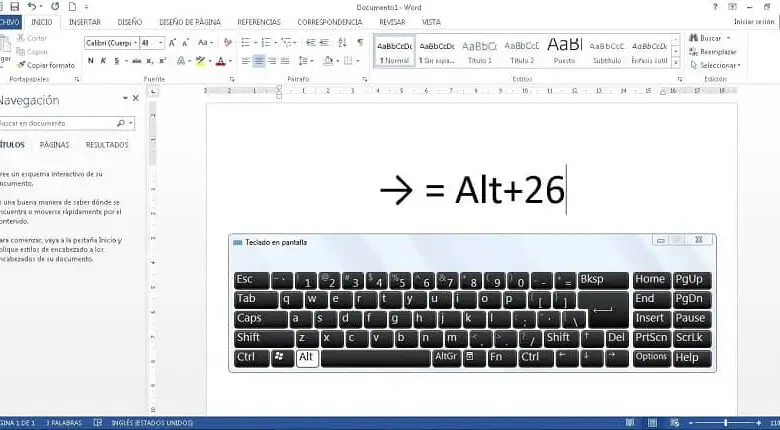The width and height of the screenshot is (780, 430).
Task: Toggle italic K formatting
Action: point(103,61)
